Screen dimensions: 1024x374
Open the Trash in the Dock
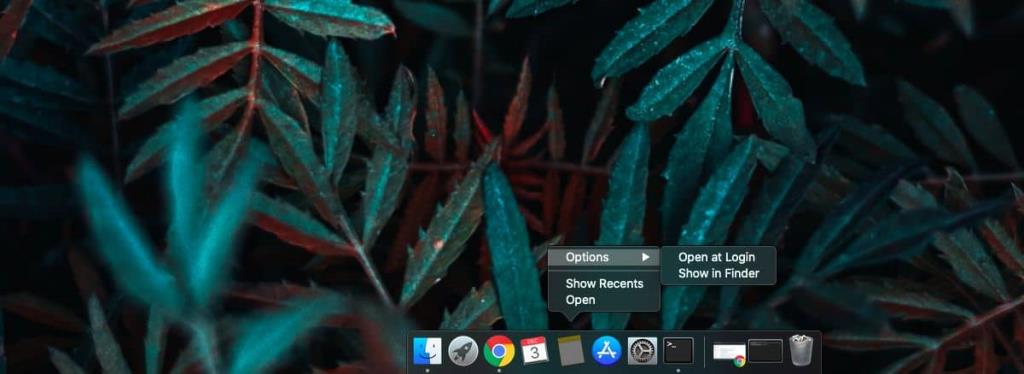point(800,351)
